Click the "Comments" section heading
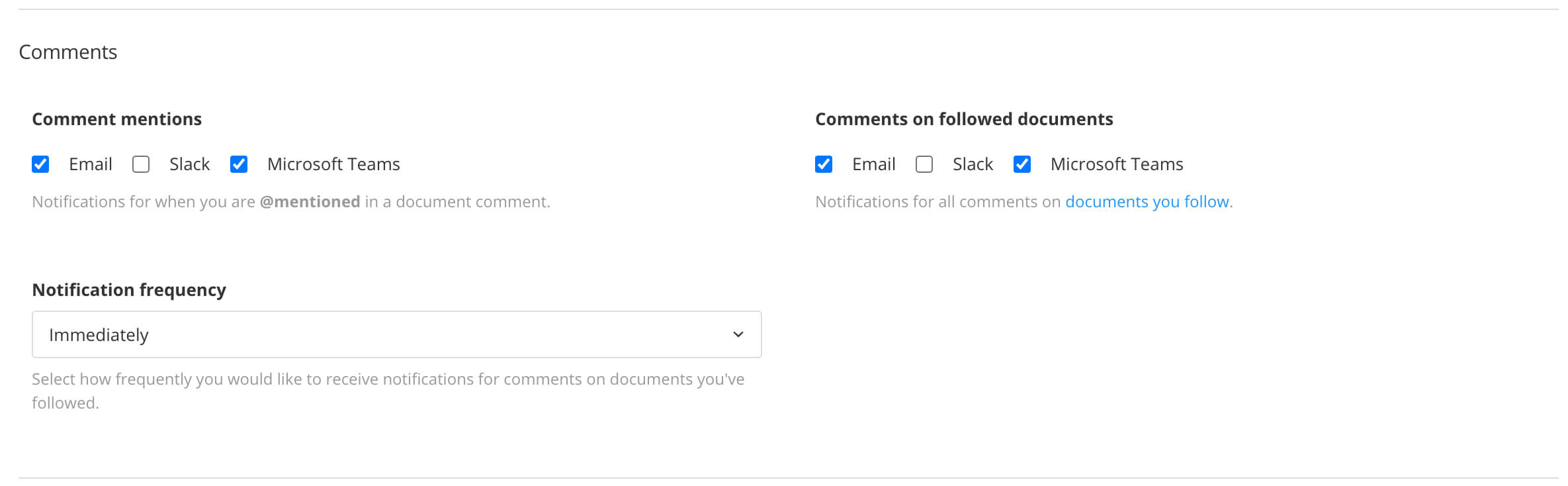1568x486 pixels. click(x=68, y=51)
